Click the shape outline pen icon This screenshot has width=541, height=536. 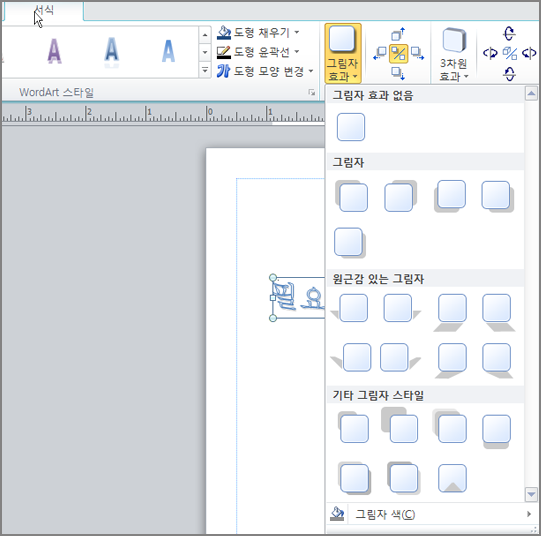pyautogui.click(x=224, y=52)
